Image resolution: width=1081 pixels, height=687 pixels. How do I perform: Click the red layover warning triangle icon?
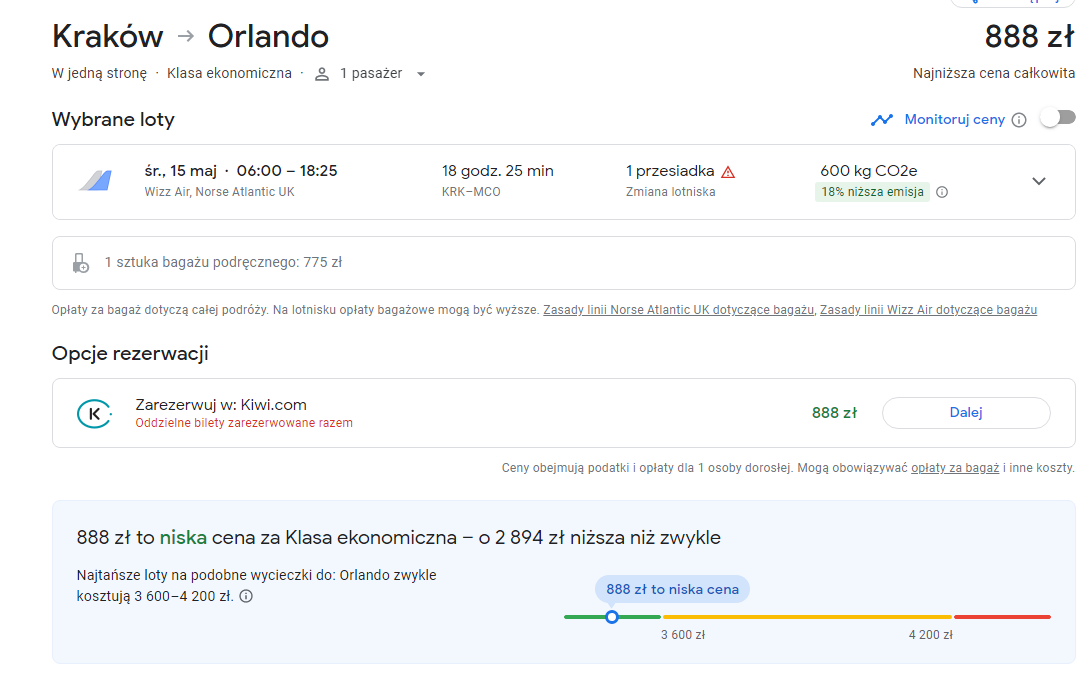(728, 172)
